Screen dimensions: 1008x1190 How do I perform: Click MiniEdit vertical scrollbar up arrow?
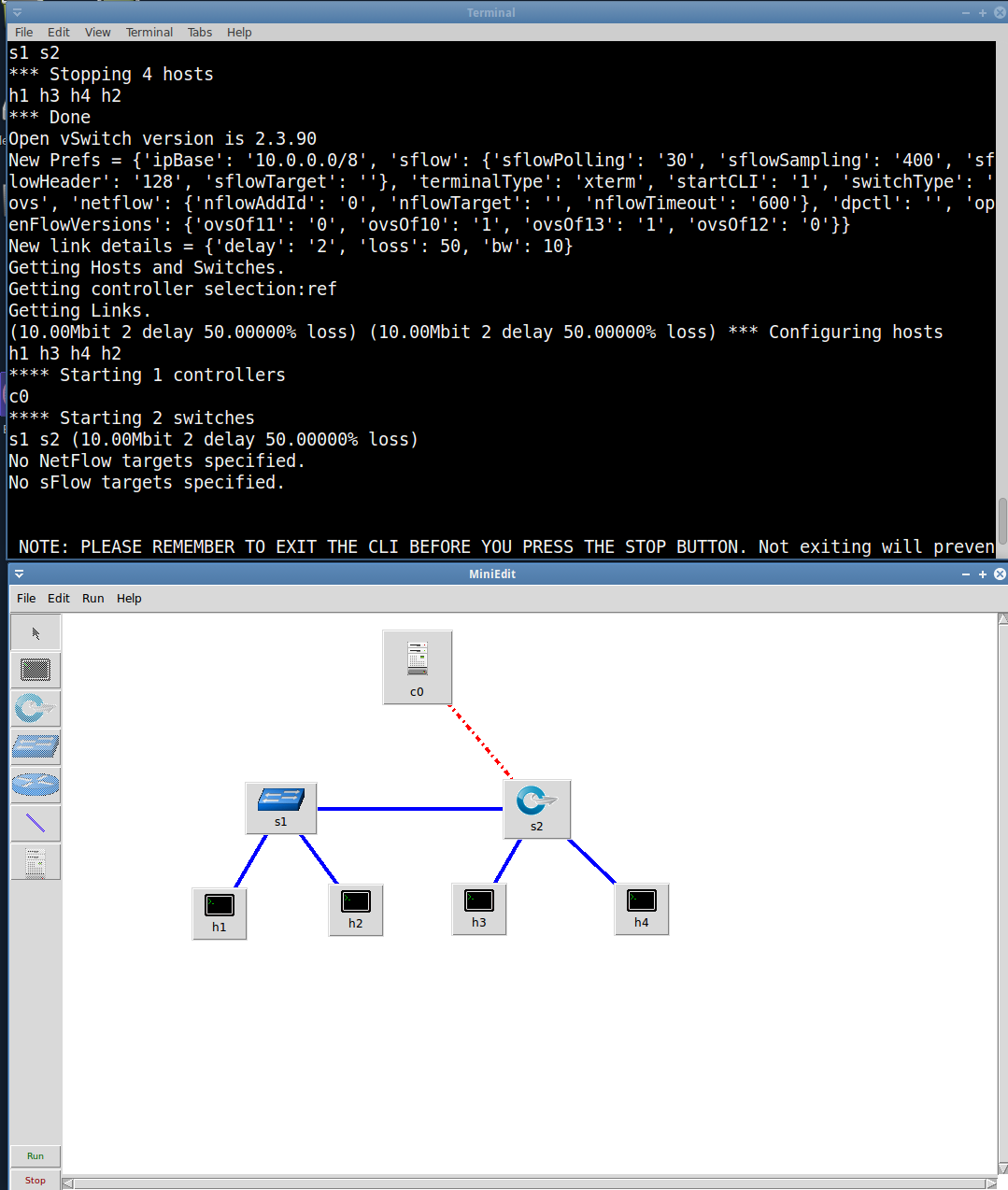(1002, 618)
